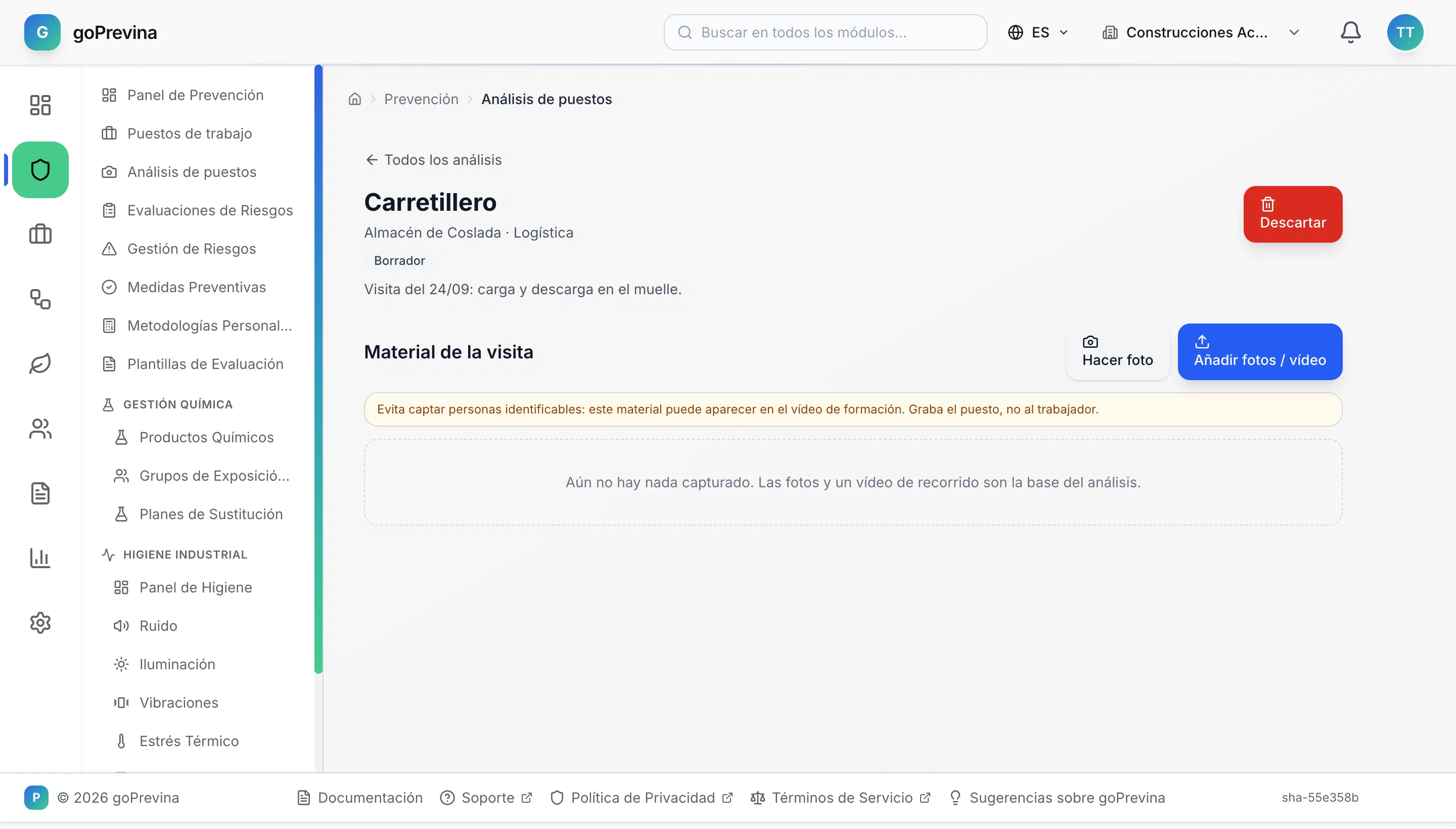Select the shield Prevention module icon

[40, 170]
